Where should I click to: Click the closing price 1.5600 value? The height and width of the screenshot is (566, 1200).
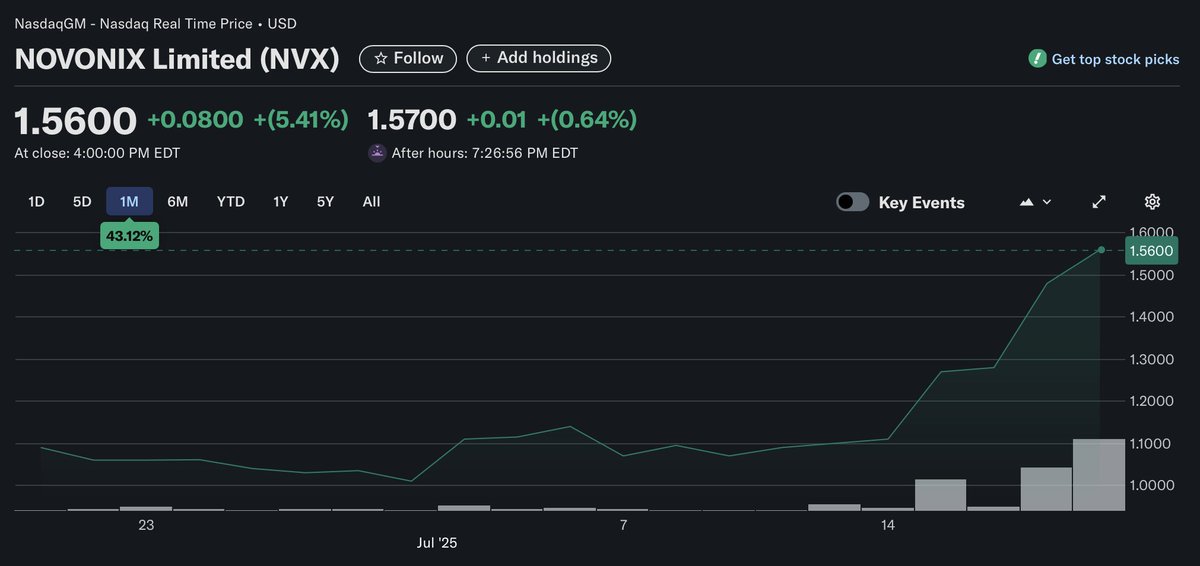pyautogui.click(x=75, y=121)
